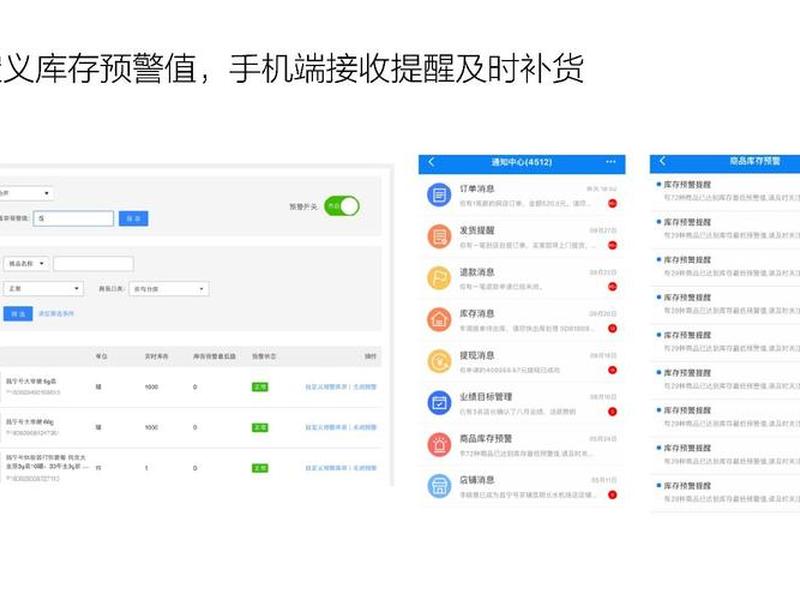Tap the blue 业绩目标管理 calendar icon
This screenshot has height=600, width=800.
439,403
